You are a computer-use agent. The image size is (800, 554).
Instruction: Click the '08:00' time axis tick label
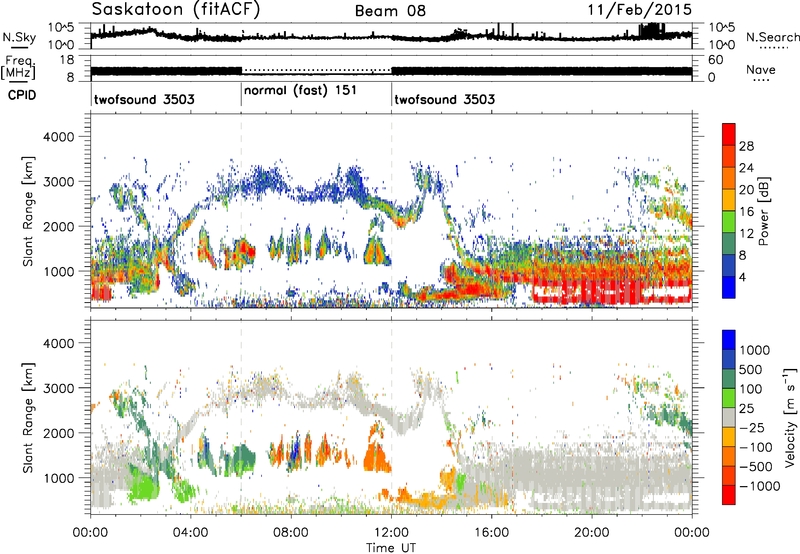click(291, 533)
